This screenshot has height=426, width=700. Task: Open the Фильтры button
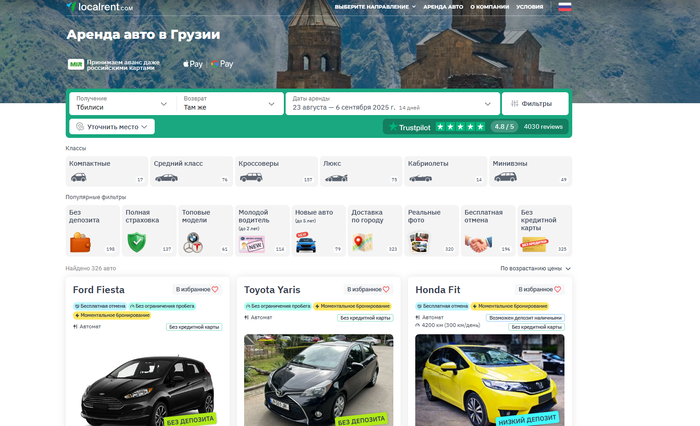click(535, 104)
